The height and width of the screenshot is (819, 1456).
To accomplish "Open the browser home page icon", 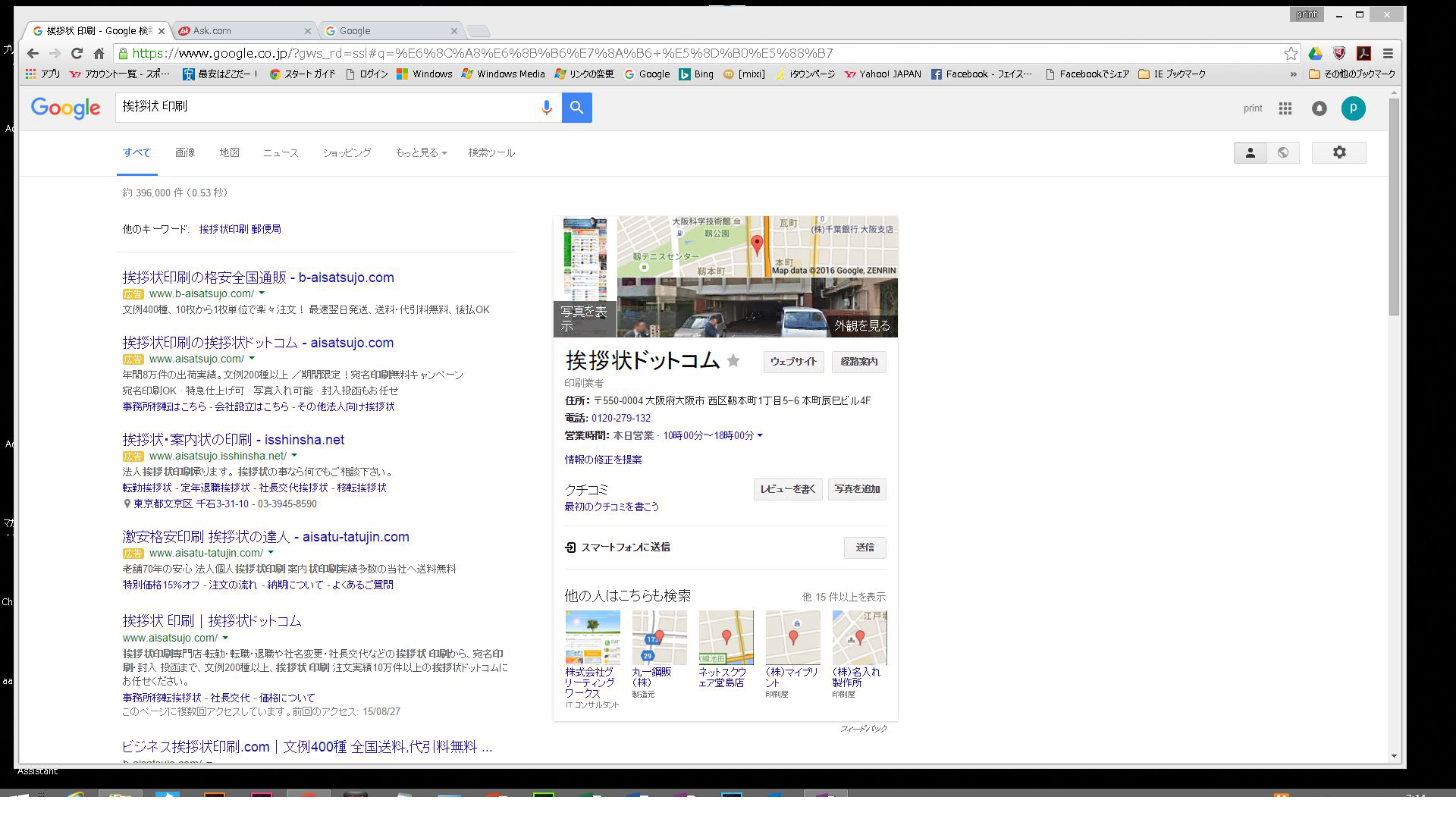I will point(99,53).
